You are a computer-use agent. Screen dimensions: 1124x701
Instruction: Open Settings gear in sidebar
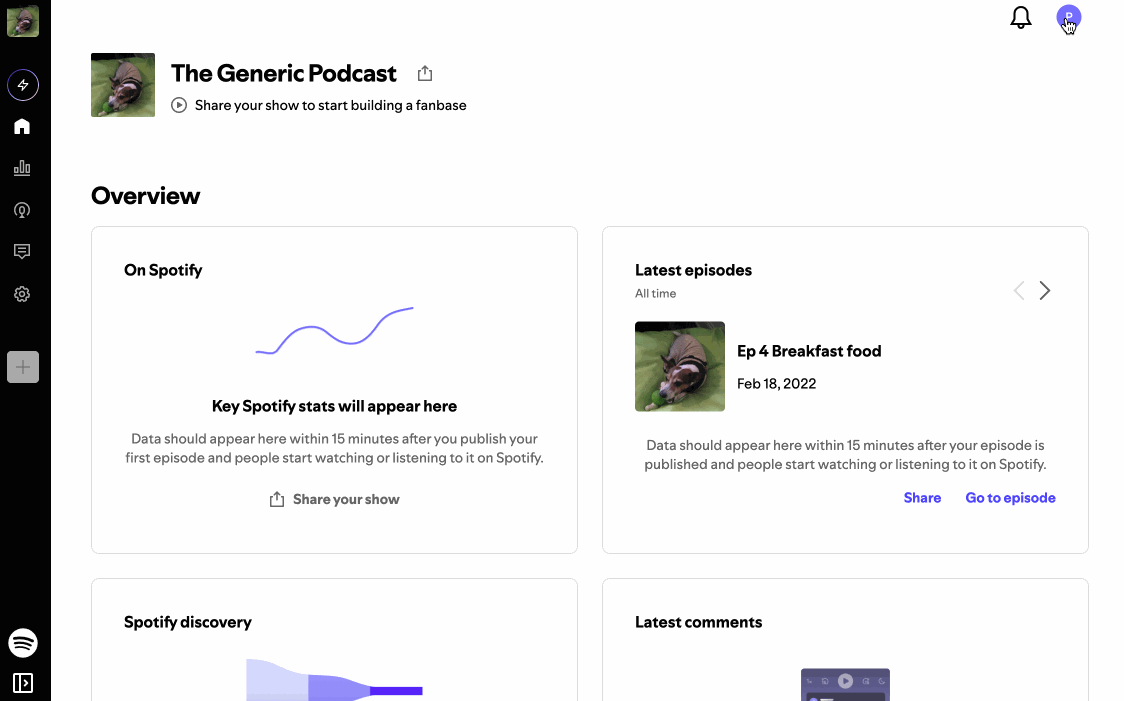22,294
